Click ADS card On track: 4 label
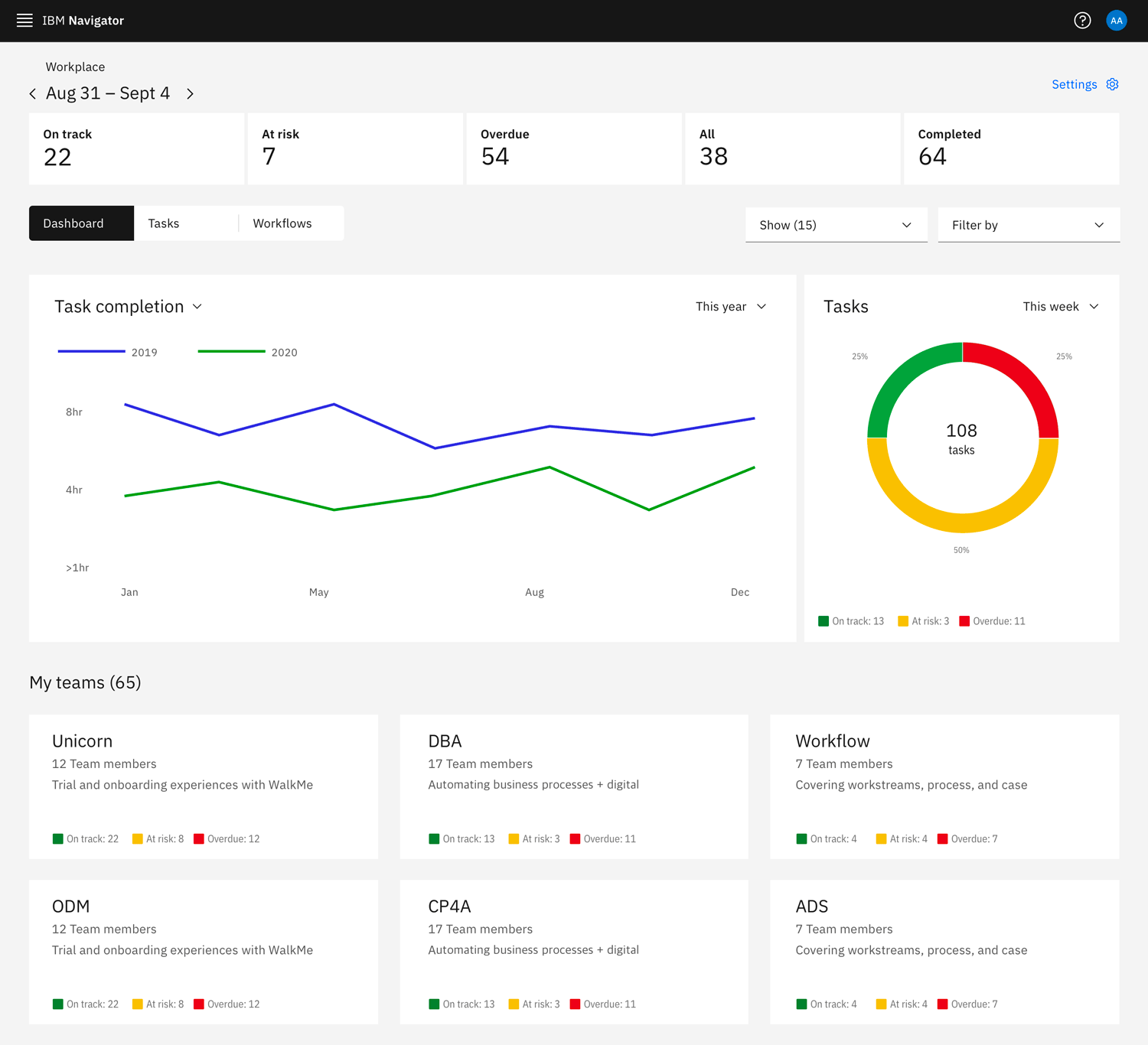Image resolution: width=1148 pixels, height=1045 pixels. point(833,1004)
